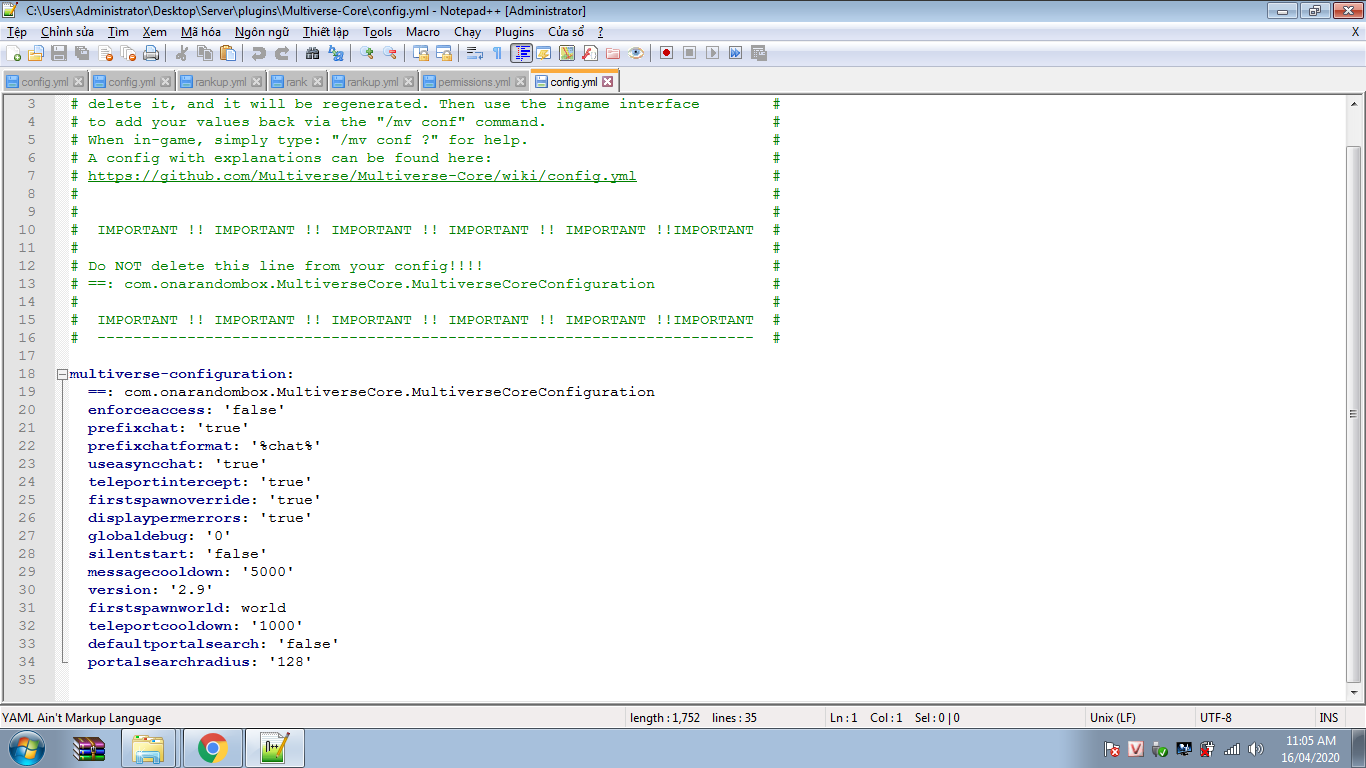This screenshot has width=1366, height=768.
Task: Save the current file using the toolbar
Action: pyautogui.click(x=59, y=53)
